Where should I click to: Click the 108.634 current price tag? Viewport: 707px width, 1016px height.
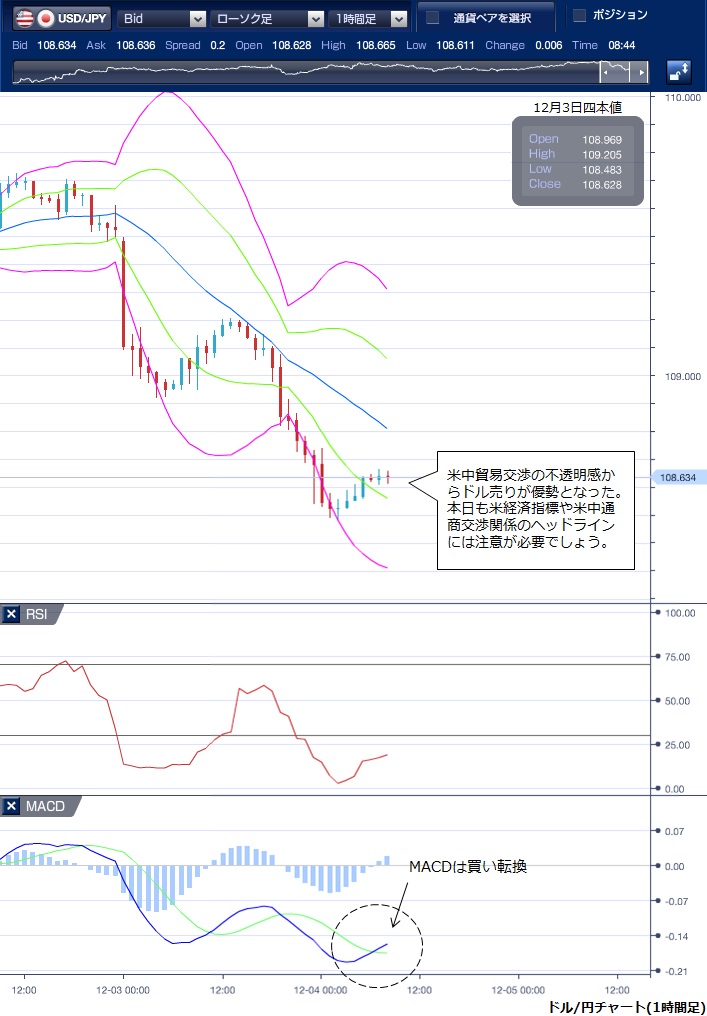(x=677, y=479)
